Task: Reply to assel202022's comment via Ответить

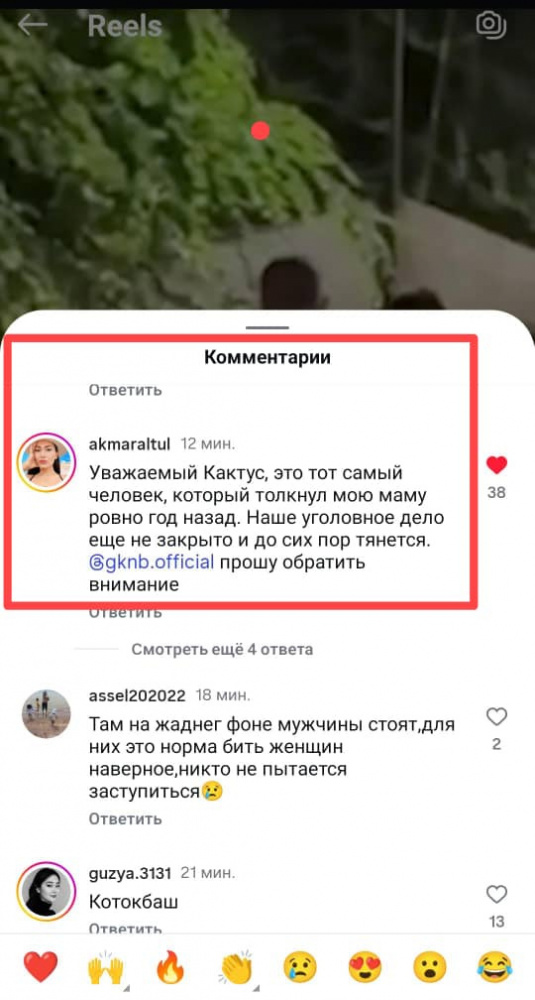Action: pos(125,818)
